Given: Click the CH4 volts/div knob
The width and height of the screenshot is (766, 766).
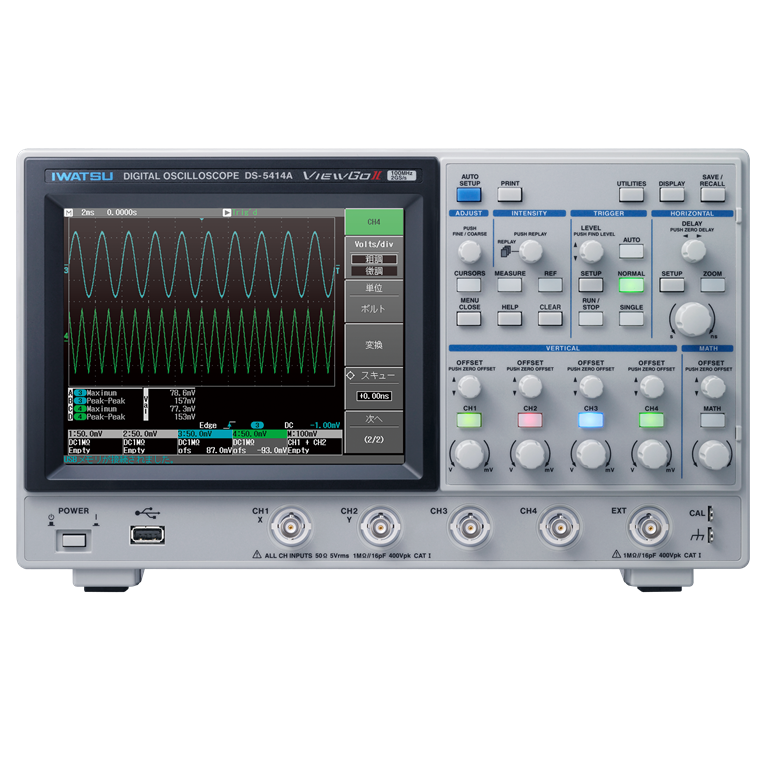Looking at the screenshot, I should tap(652, 454).
